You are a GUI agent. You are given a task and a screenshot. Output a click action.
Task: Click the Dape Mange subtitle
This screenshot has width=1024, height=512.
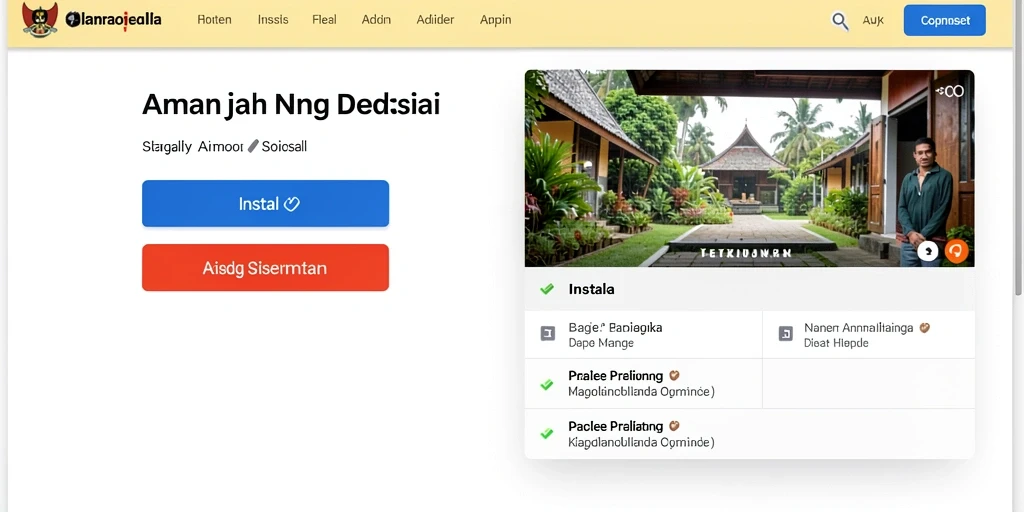(601, 343)
